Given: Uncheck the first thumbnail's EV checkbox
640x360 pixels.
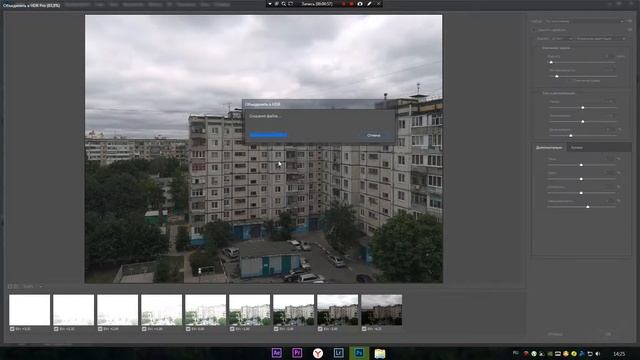Looking at the screenshot, I should click(12, 329).
